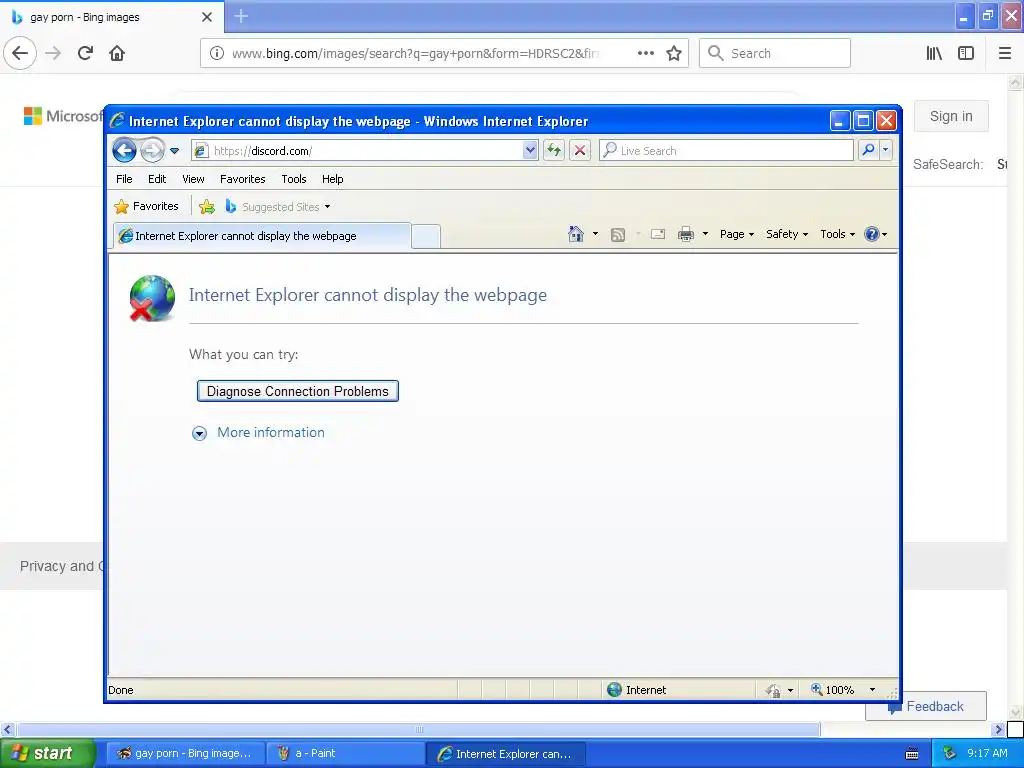
Task: Open the page actions three-dots menu in Firefox
Action: tap(645, 54)
